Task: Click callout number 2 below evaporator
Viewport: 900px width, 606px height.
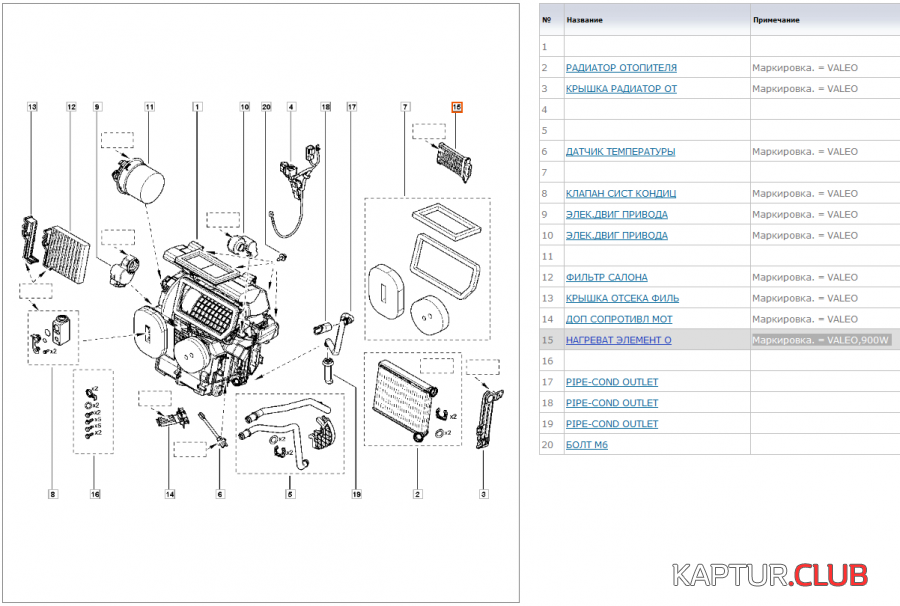Action: [417, 493]
